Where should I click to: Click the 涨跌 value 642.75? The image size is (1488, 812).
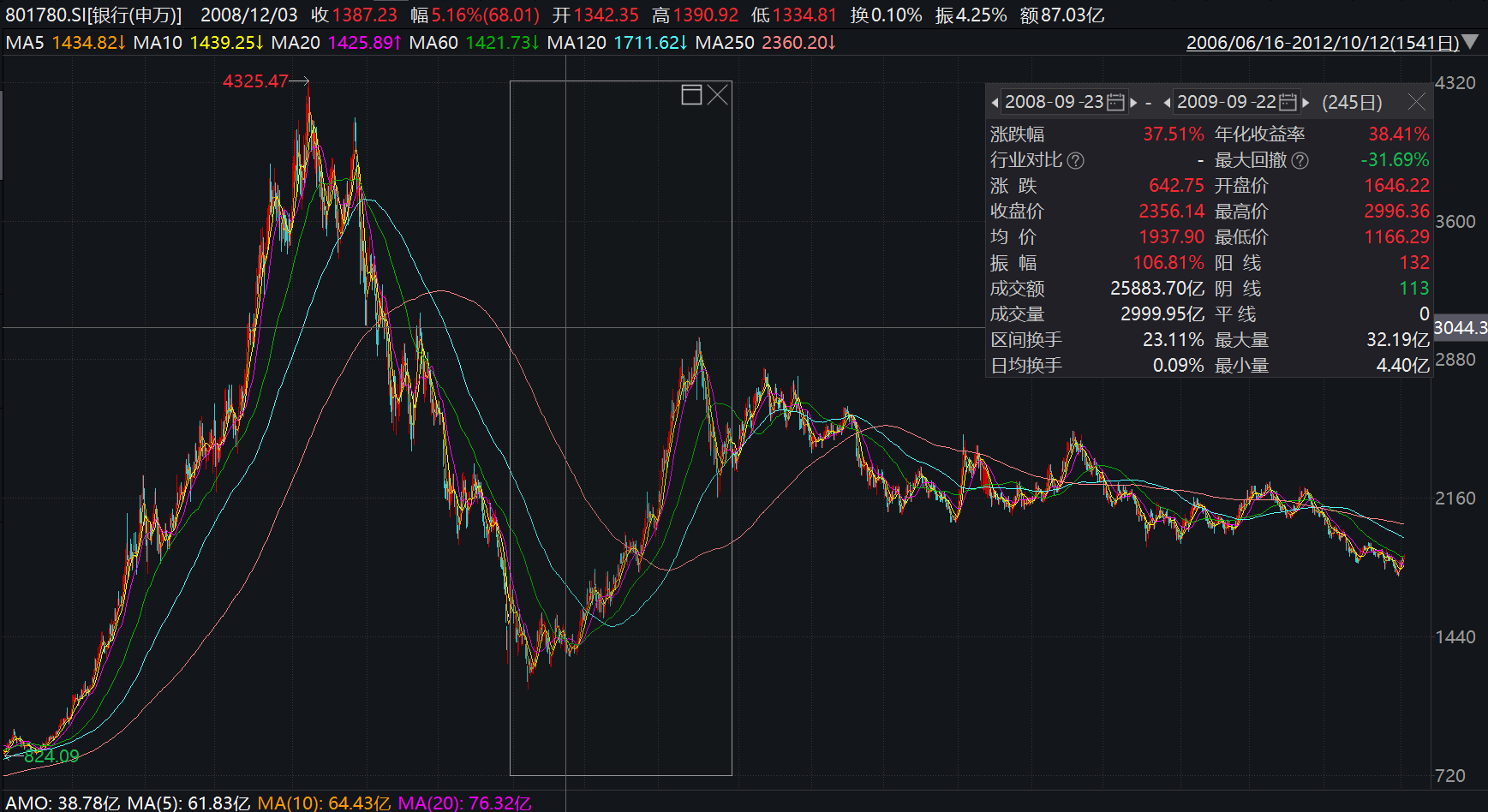click(1177, 186)
